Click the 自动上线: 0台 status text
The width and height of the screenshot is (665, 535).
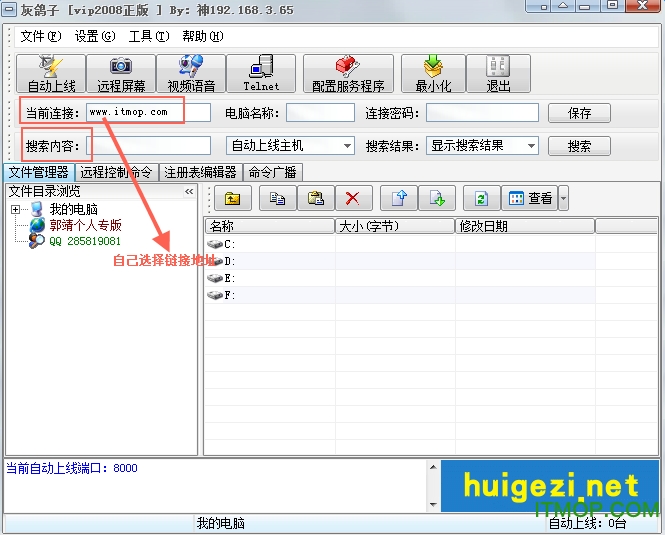pyautogui.click(x=587, y=524)
